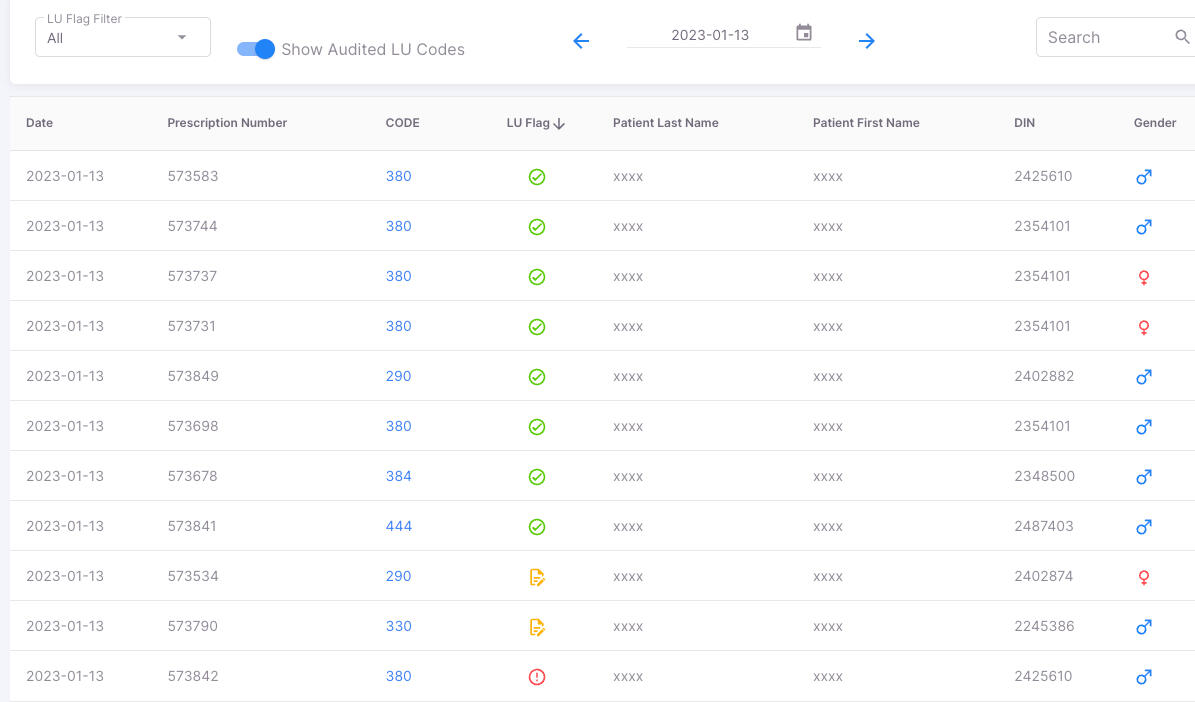Open code 384 link for prescription 573678
The image size is (1195, 702).
coord(399,476)
